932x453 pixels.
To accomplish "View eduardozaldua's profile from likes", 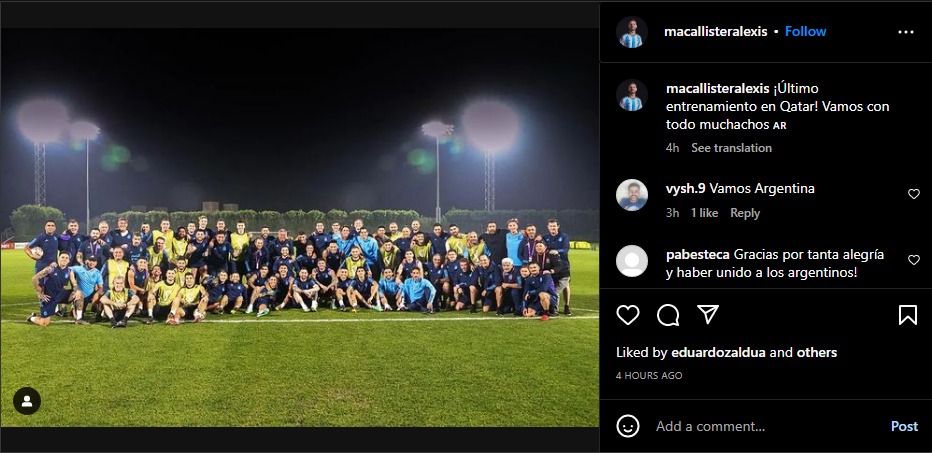I will click(718, 353).
